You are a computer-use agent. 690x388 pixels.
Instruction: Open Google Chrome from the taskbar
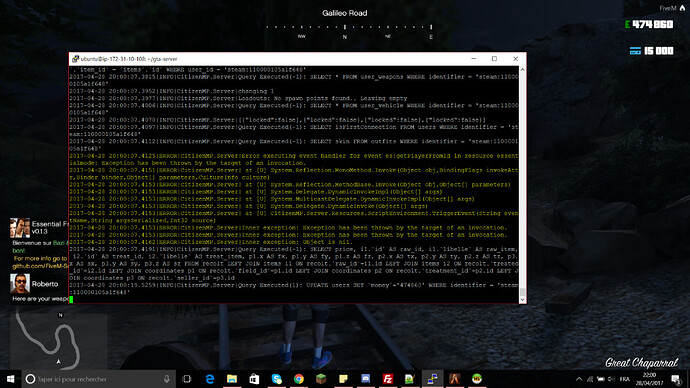tap(299, 379)
